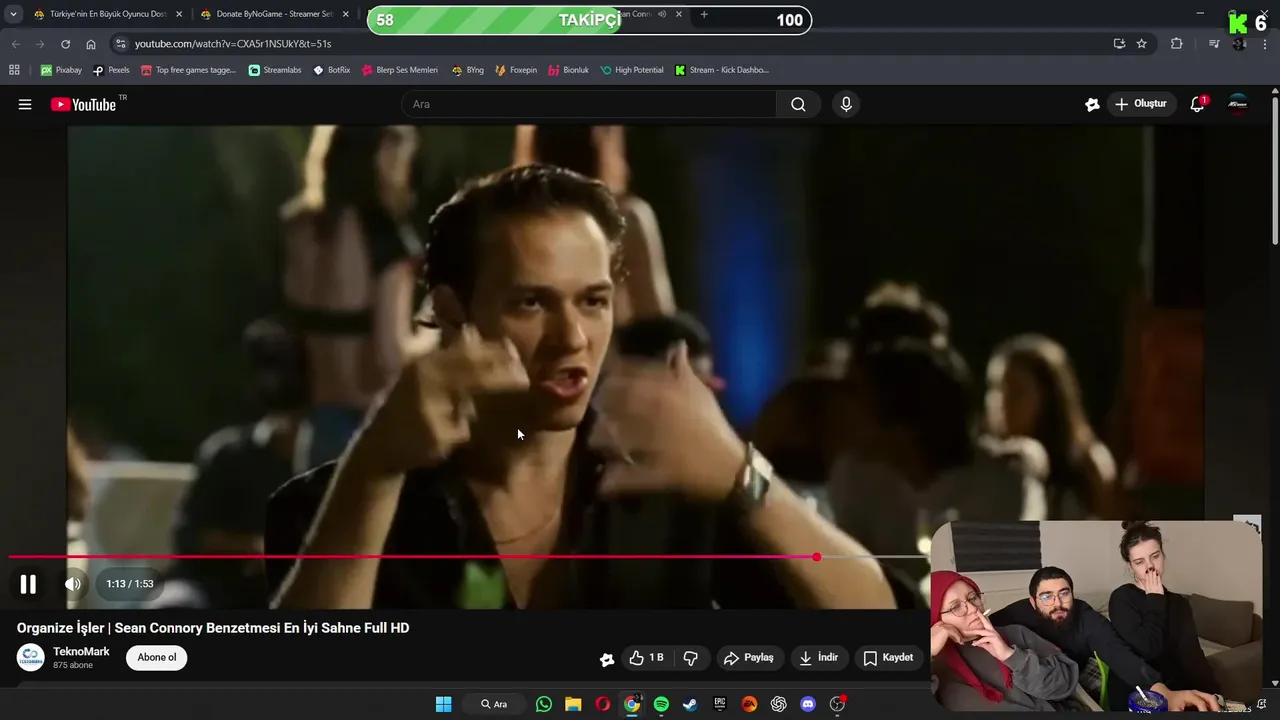This screenshot has width=1280, height=720.
Task: Click the YouTube Ara search field
Action: [x=590, y=104]
